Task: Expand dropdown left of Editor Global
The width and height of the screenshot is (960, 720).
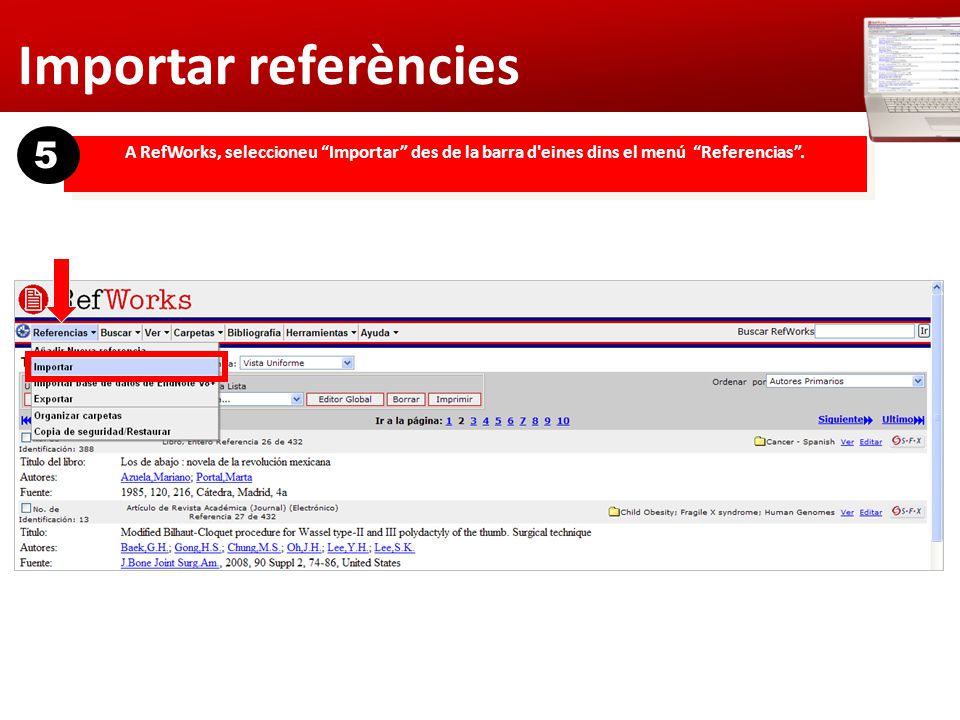Action: point(296,399)
